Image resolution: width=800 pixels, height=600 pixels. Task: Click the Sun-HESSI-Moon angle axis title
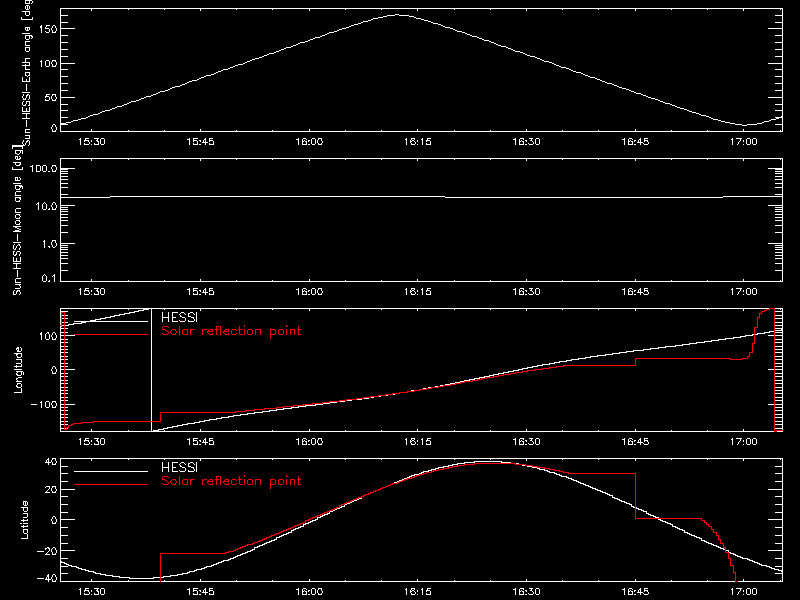pos(17,220)
